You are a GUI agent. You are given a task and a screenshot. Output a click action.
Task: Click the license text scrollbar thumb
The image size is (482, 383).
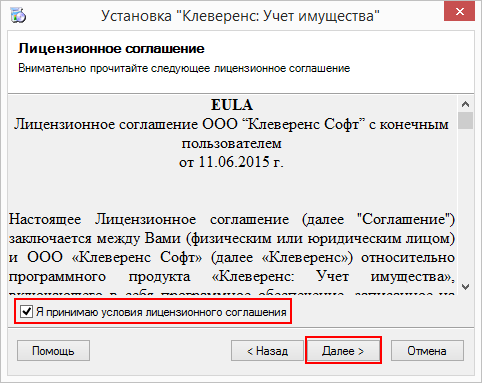pyautogui.click(x=465, y=120)
